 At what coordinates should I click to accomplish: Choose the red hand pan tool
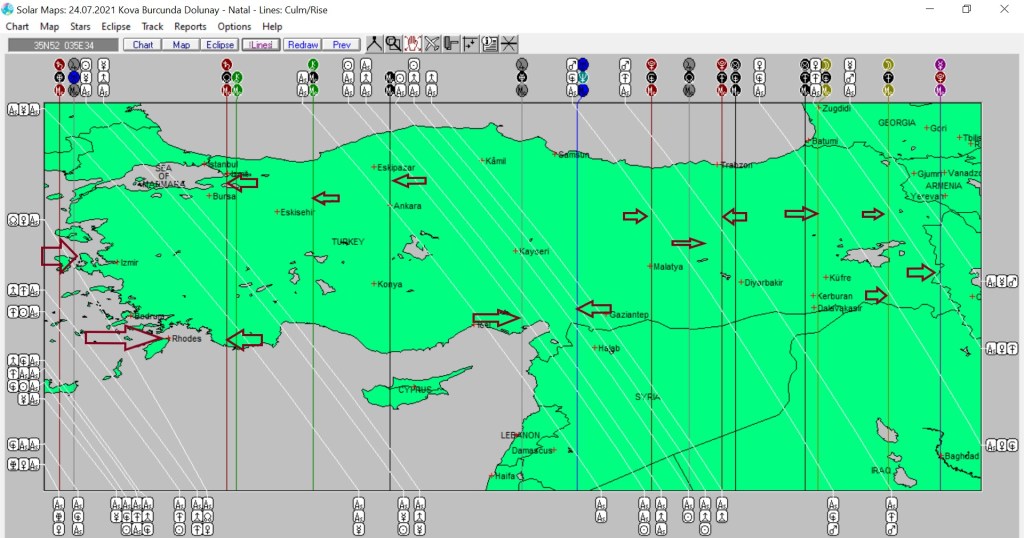[412, 44]
